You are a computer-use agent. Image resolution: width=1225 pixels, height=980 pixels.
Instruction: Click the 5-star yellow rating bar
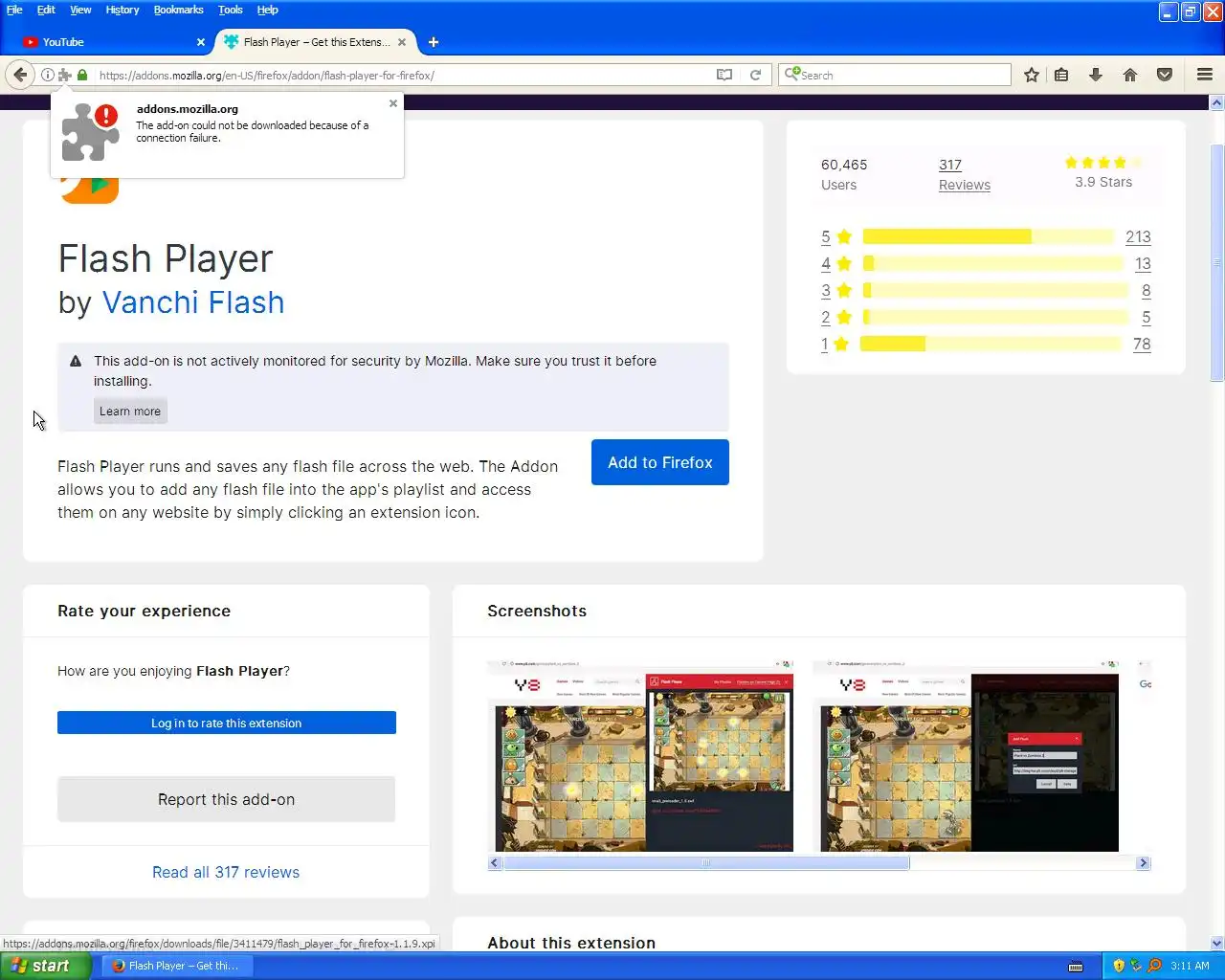(989, 236)
